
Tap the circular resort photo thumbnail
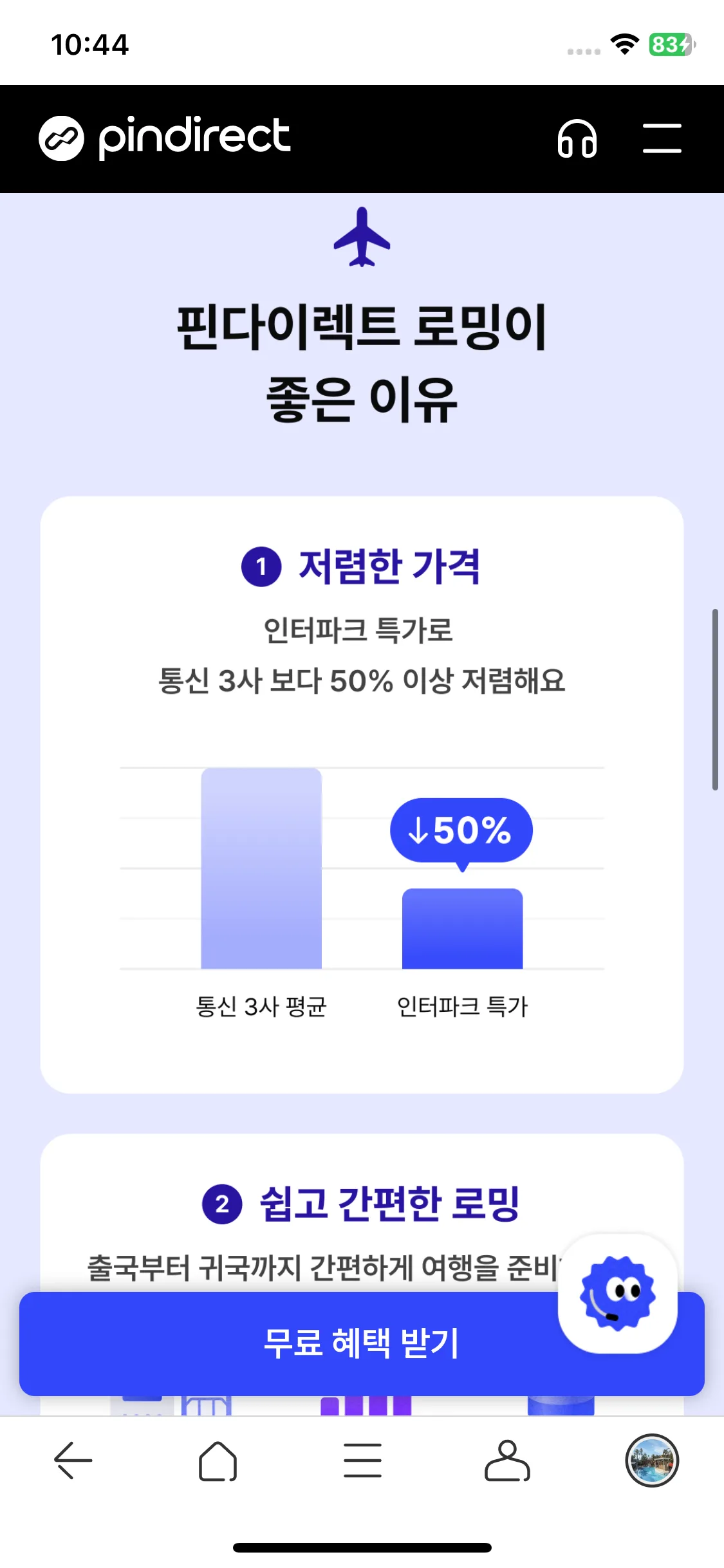652,1460
